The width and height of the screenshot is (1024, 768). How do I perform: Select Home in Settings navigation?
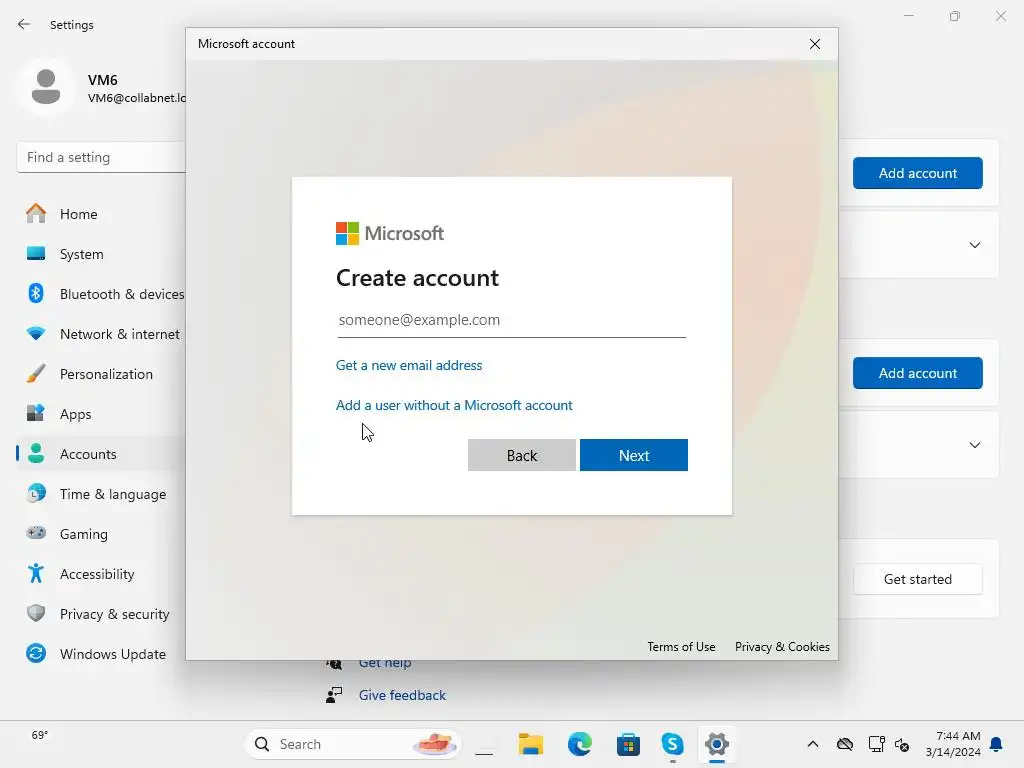coord(78,214)
